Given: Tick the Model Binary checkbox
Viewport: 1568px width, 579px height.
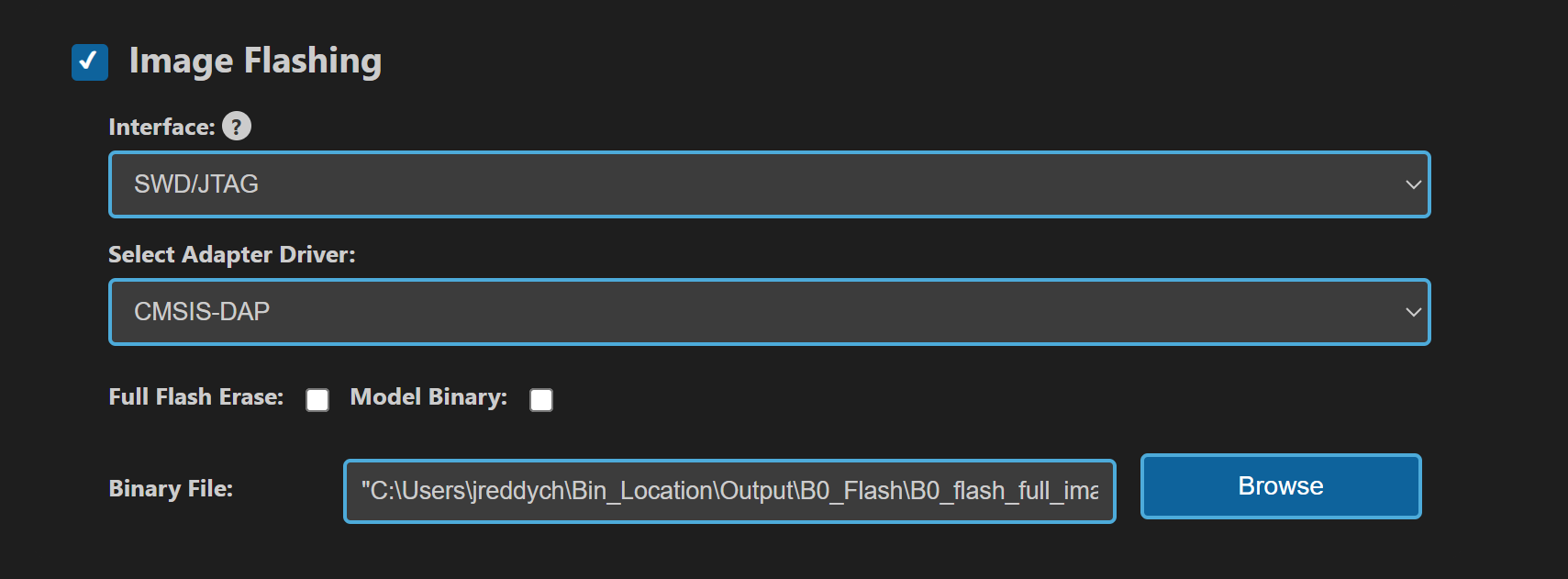Looking at the screenshot, I should 541,400.
